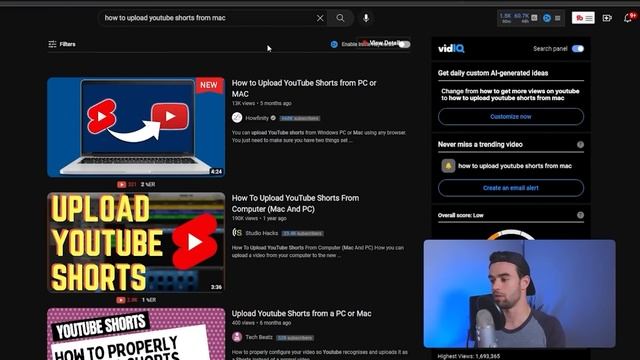Toggle the Enable Inline Keywords switch

coord(404,44)
